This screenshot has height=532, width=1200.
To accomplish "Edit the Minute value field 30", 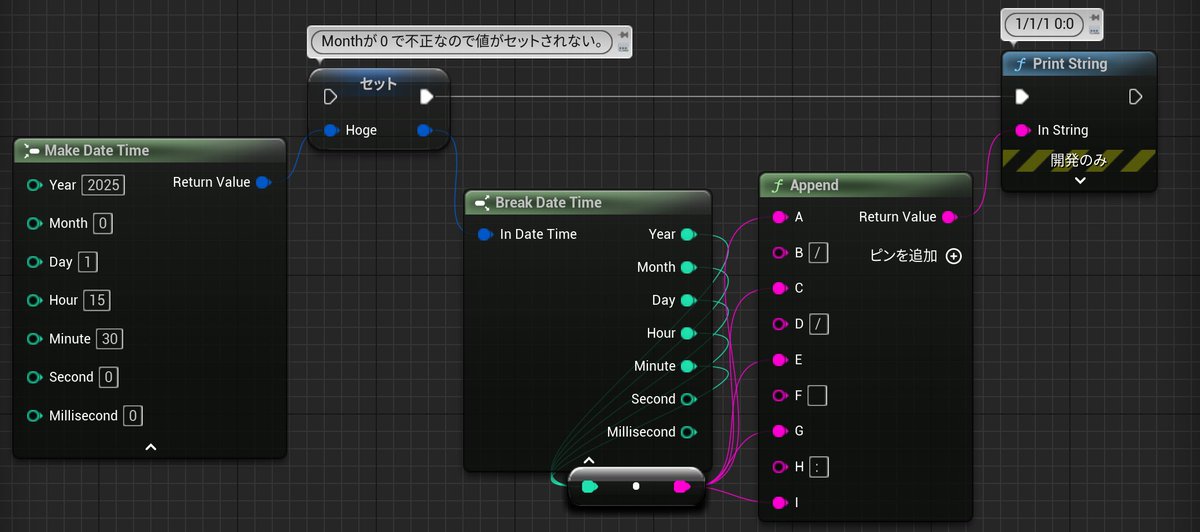I will 110,339.
